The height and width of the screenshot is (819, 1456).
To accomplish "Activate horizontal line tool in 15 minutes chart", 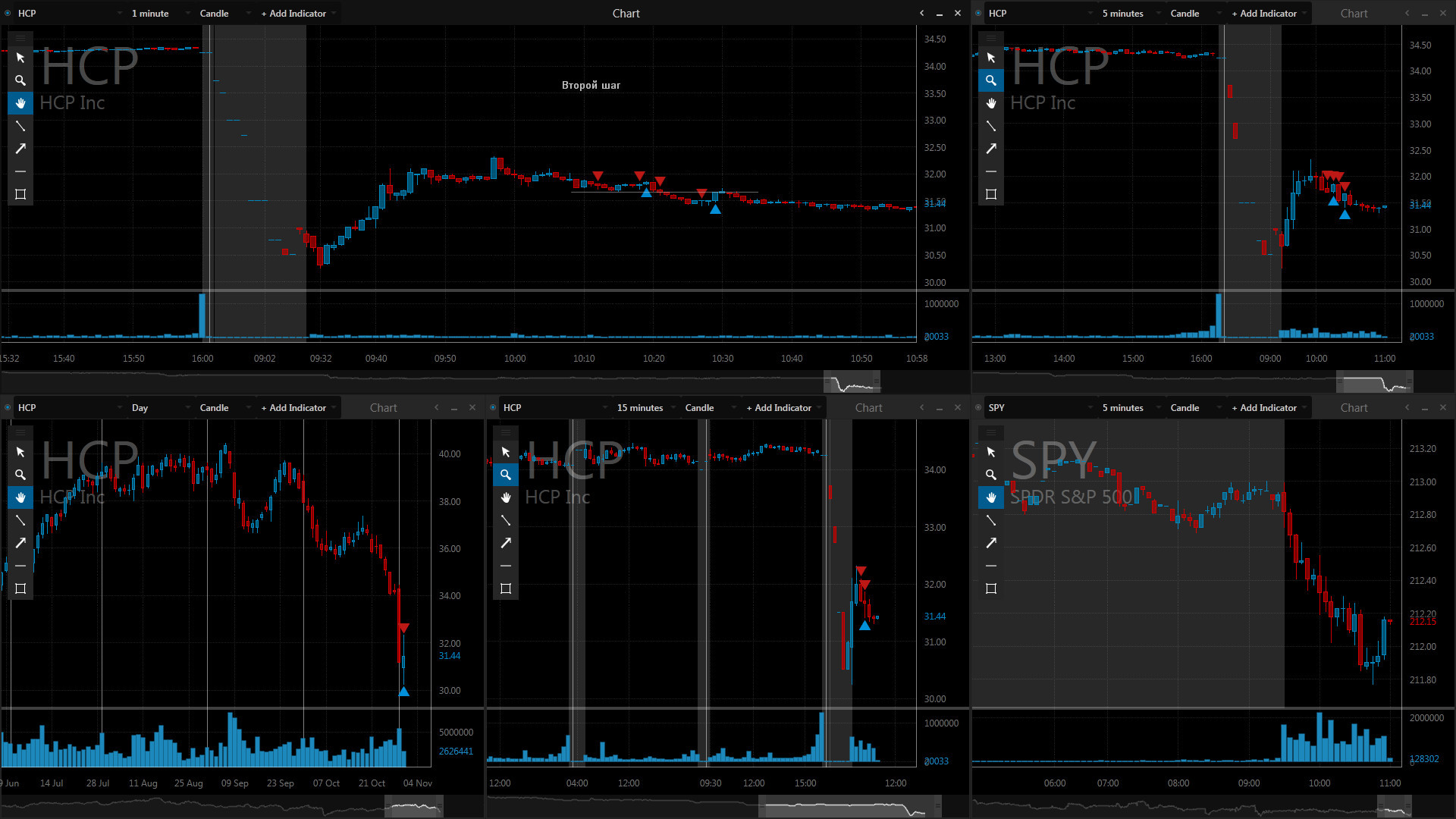I will (506, 566).
